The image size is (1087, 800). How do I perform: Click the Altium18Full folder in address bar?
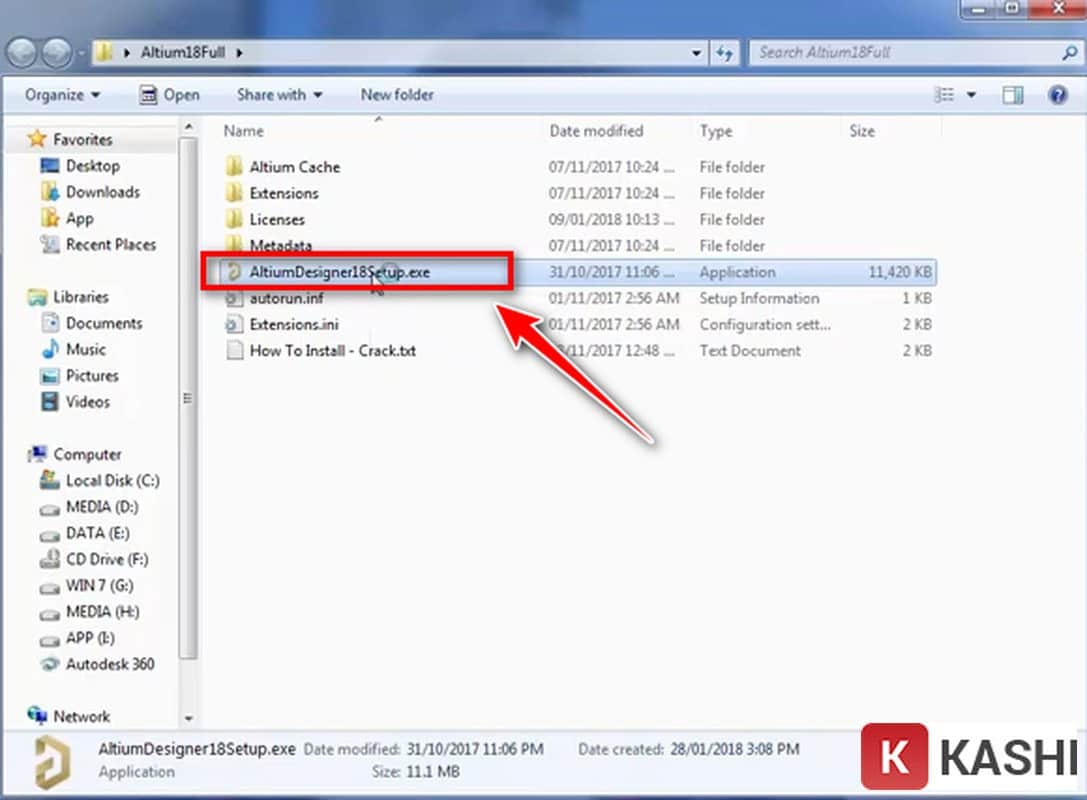(183, 53)
